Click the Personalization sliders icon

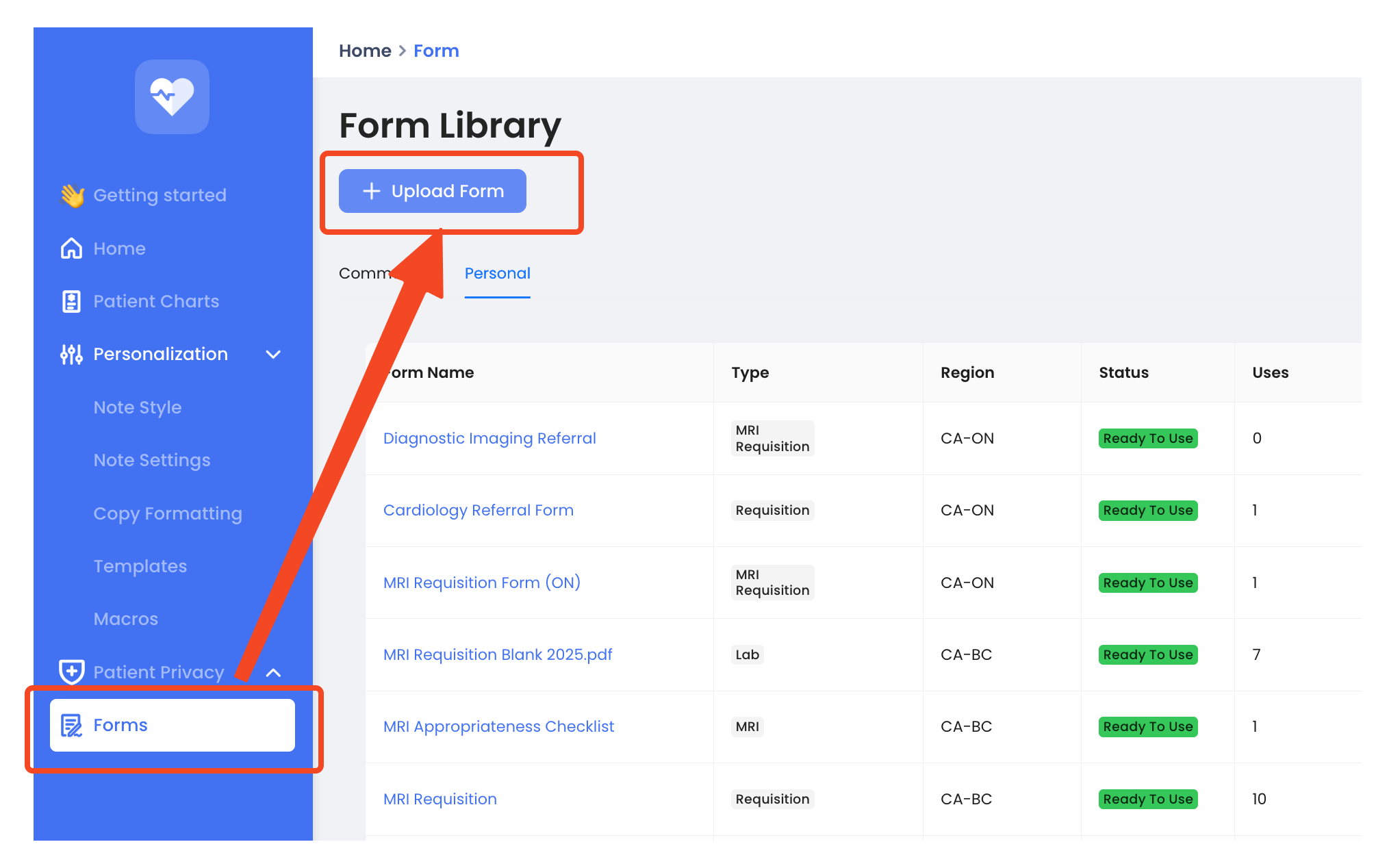[x=72, y=355]
